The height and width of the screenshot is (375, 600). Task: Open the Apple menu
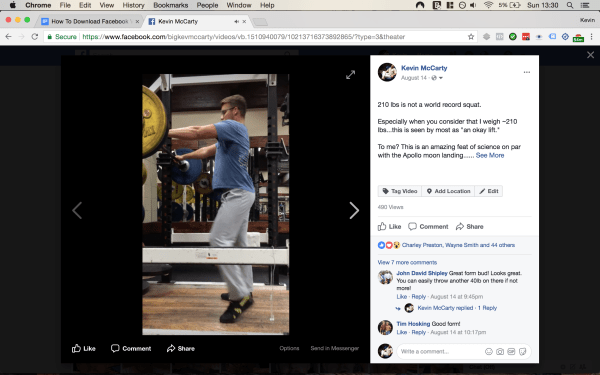pos(13,5)
